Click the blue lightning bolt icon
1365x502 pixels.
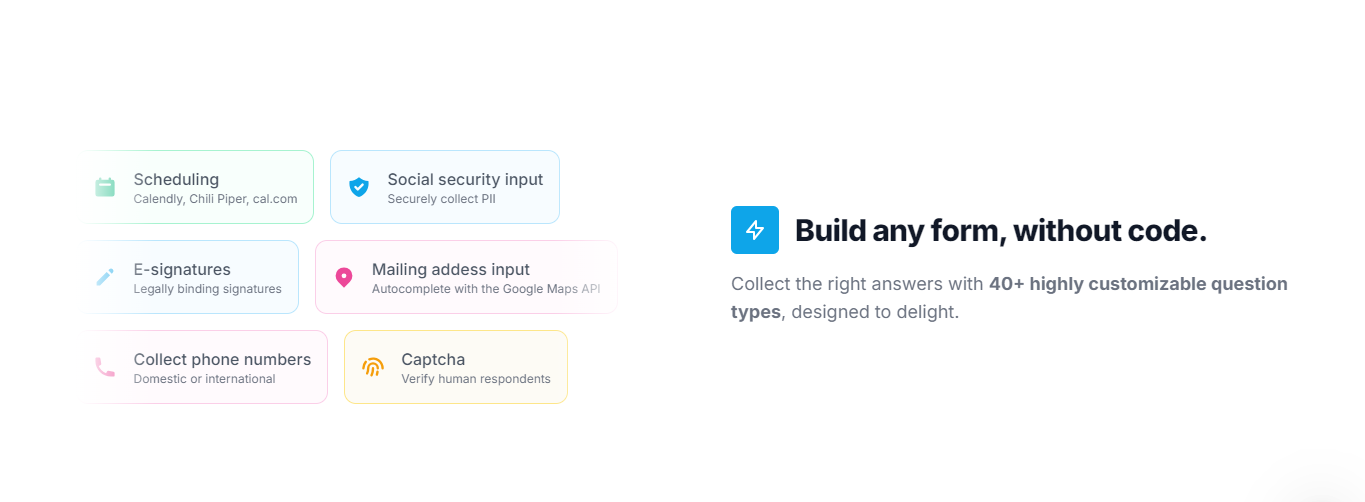coord(755,230)
